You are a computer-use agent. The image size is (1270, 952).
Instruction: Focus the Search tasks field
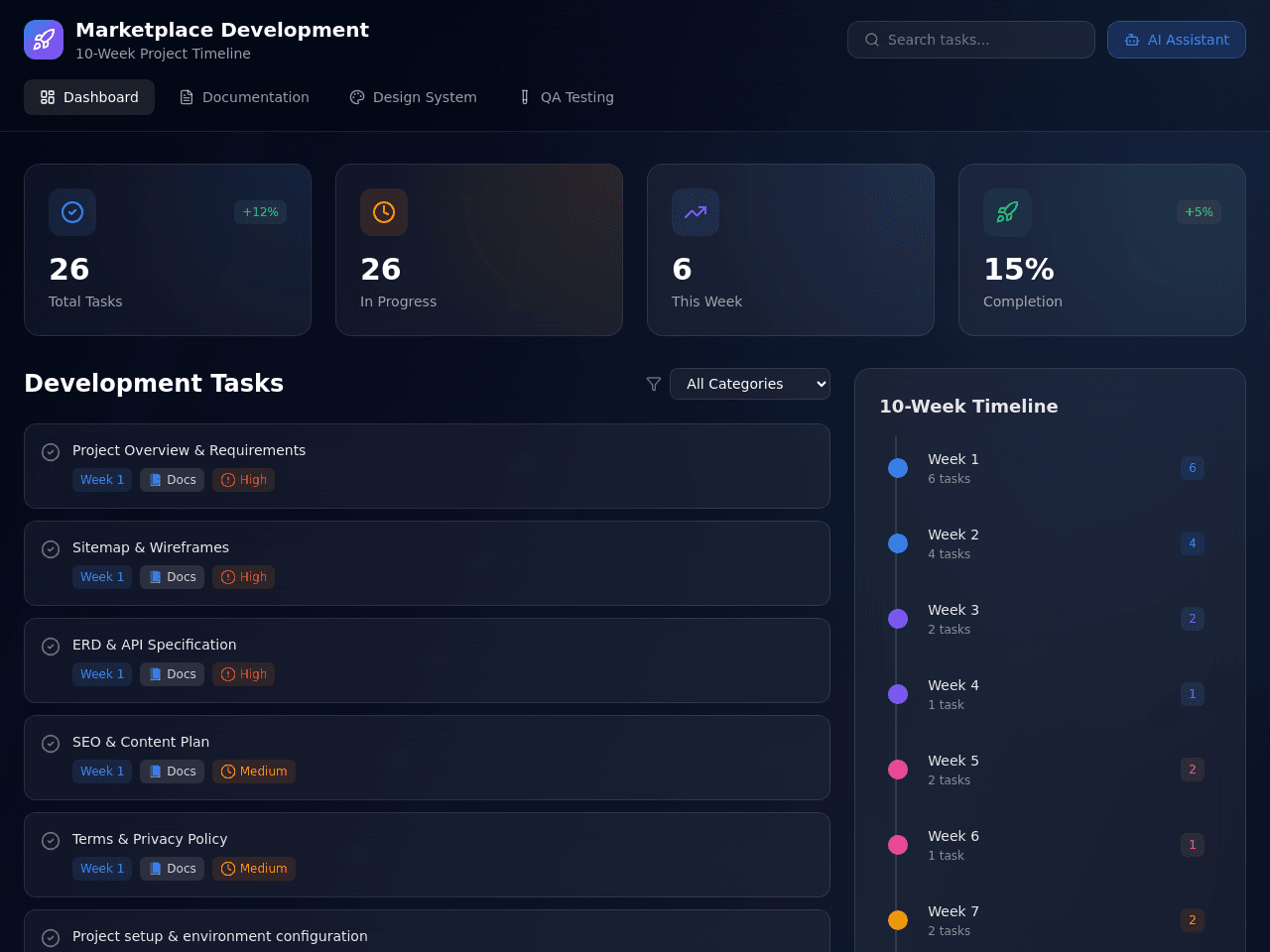point(971,40)
